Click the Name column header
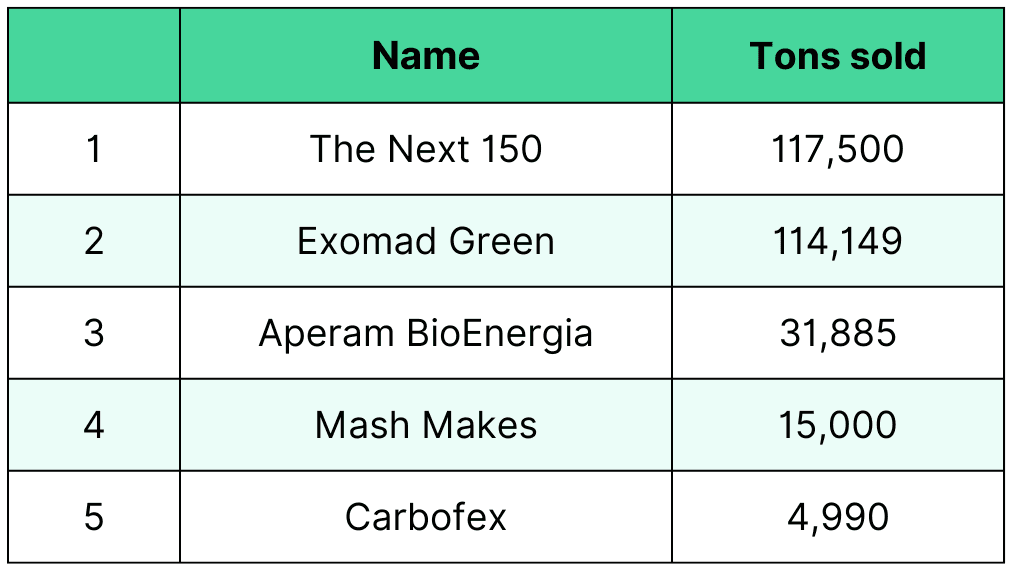 (426, 56)
